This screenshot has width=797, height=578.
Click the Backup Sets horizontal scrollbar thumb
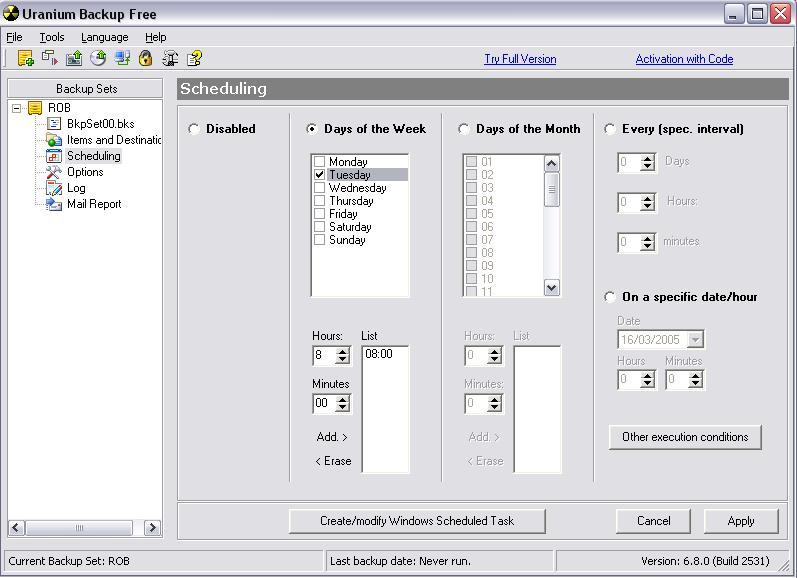(79, 528)
